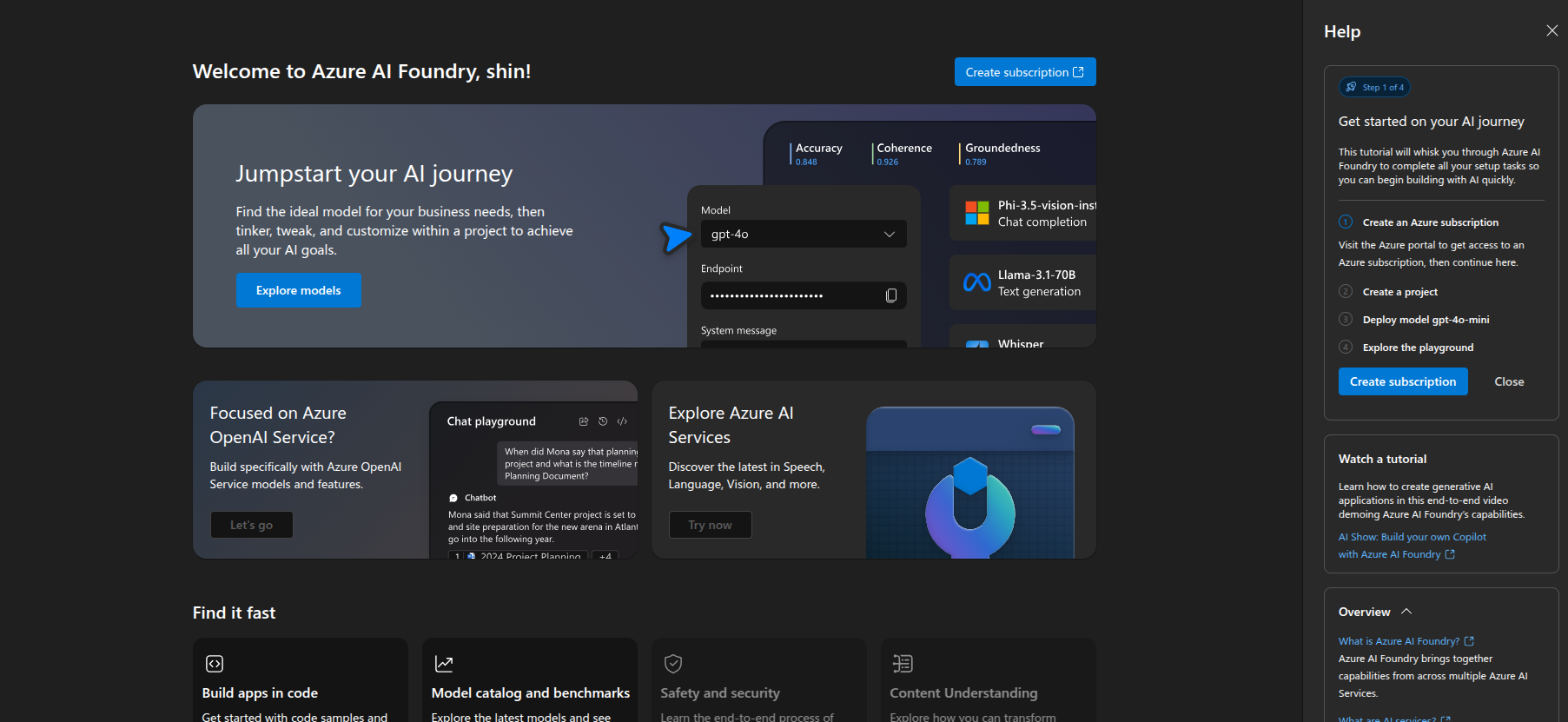Click Explore models button
Viewport: 1568px width, 722px height.
pyautogui.click(x=298, y=290)
